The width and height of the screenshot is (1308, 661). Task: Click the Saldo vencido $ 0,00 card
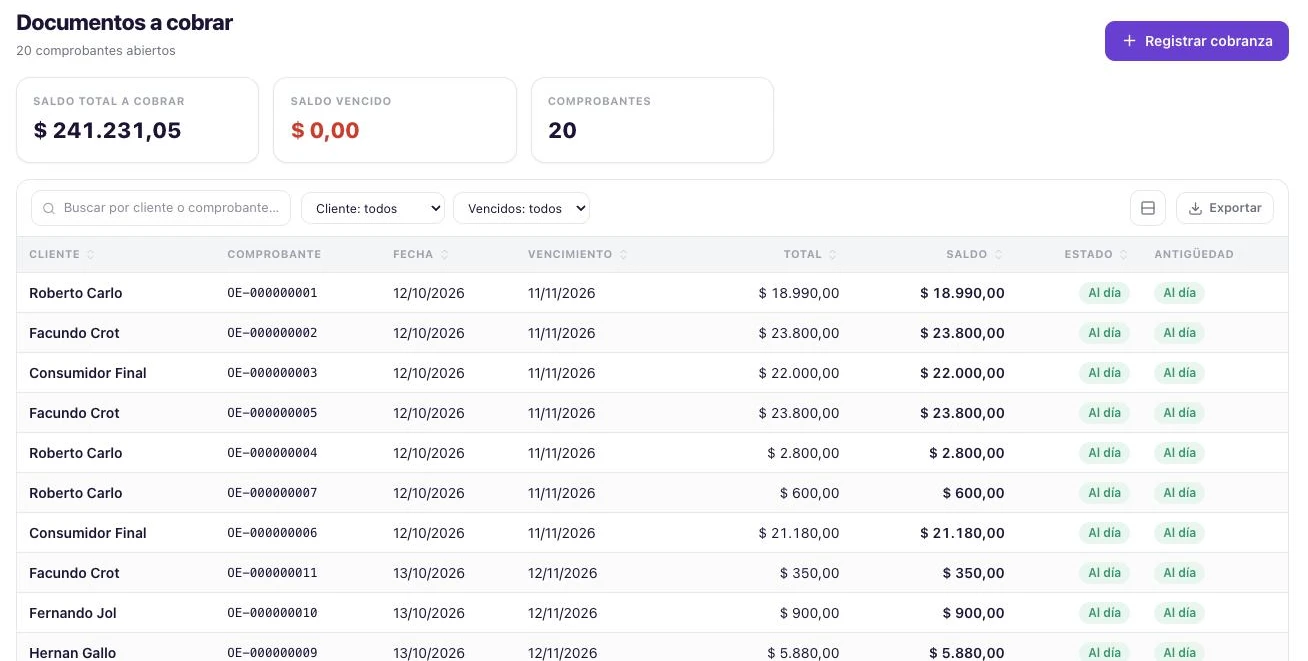395,120
